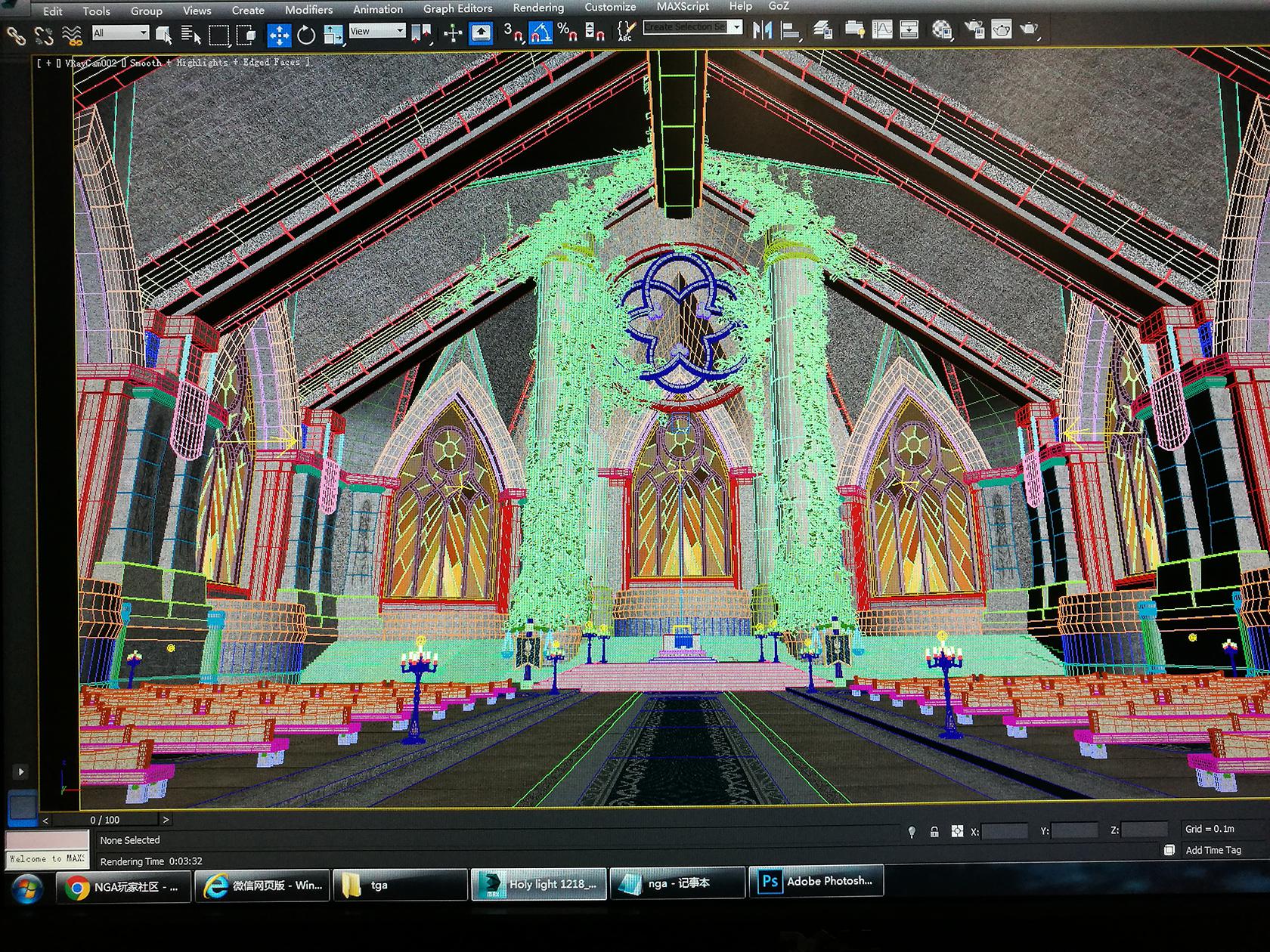
Task: Toggle Percent Snap on the toolbar
Action: point(567,32)
